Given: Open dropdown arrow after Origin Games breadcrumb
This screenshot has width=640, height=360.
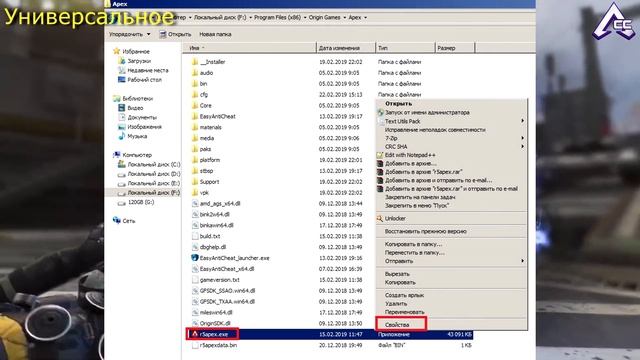Looking at the screenshot, I should click(344, 18).
